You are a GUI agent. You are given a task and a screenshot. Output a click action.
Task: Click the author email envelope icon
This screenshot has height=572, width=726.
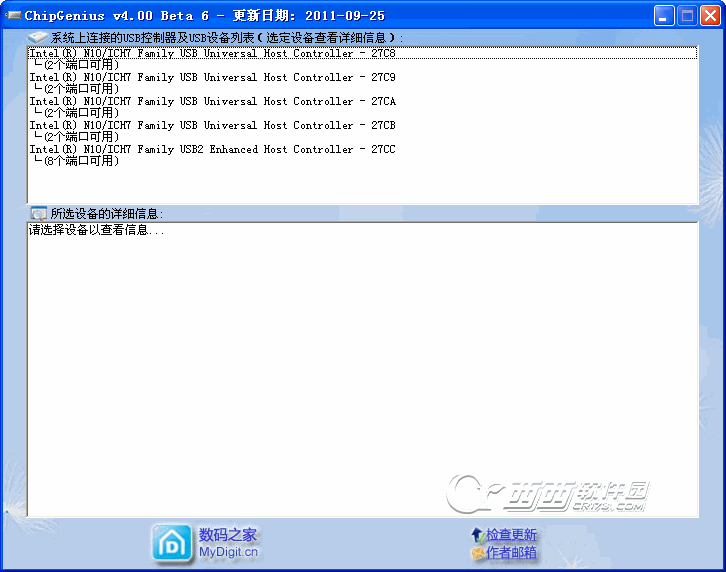tap(478, 553)
